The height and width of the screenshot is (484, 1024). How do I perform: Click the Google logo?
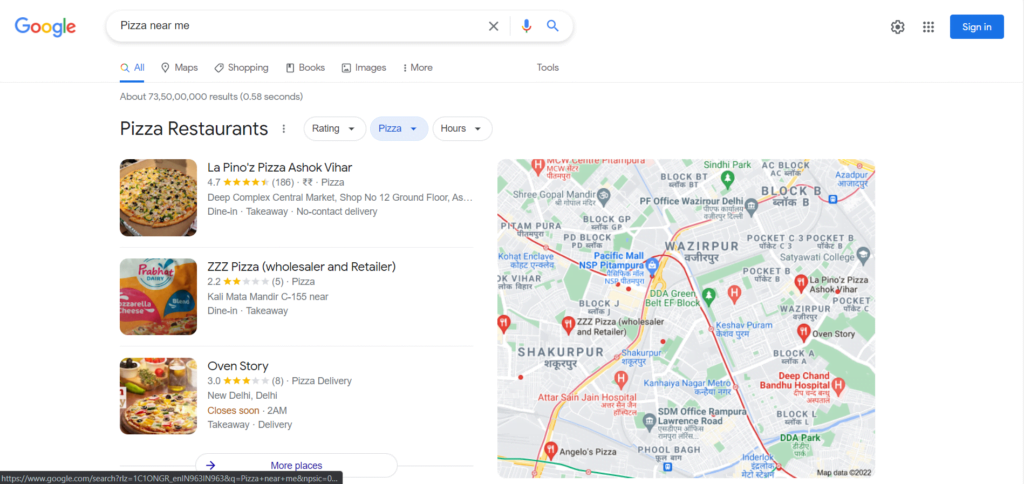[45, 26]
